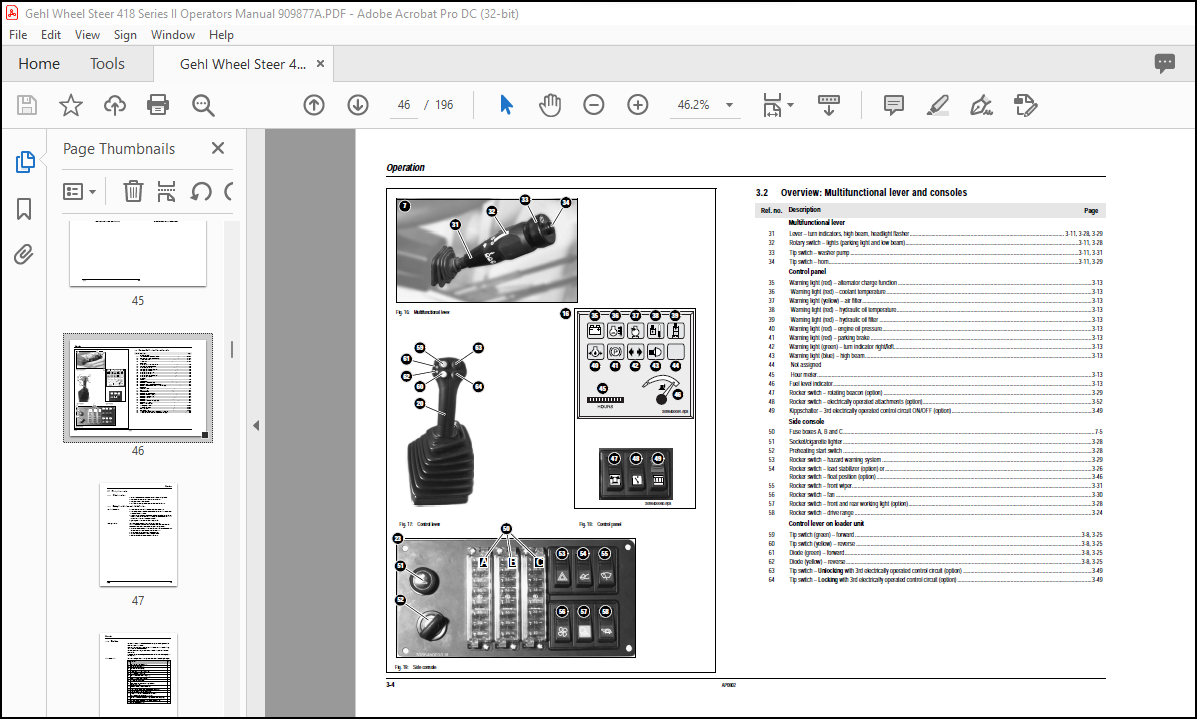Open the File menu
Image resolution: width=1197 pixels, height=719 pixels.
pos(18,34)
